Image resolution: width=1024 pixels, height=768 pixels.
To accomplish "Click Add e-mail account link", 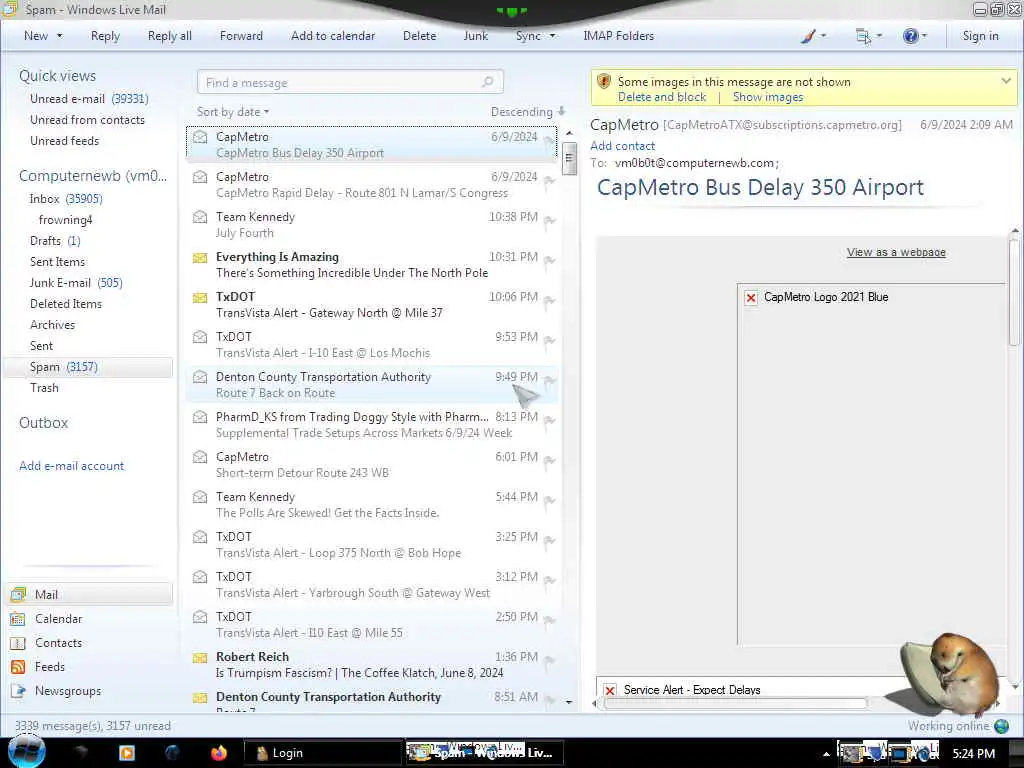I will (x=71, y=466).
